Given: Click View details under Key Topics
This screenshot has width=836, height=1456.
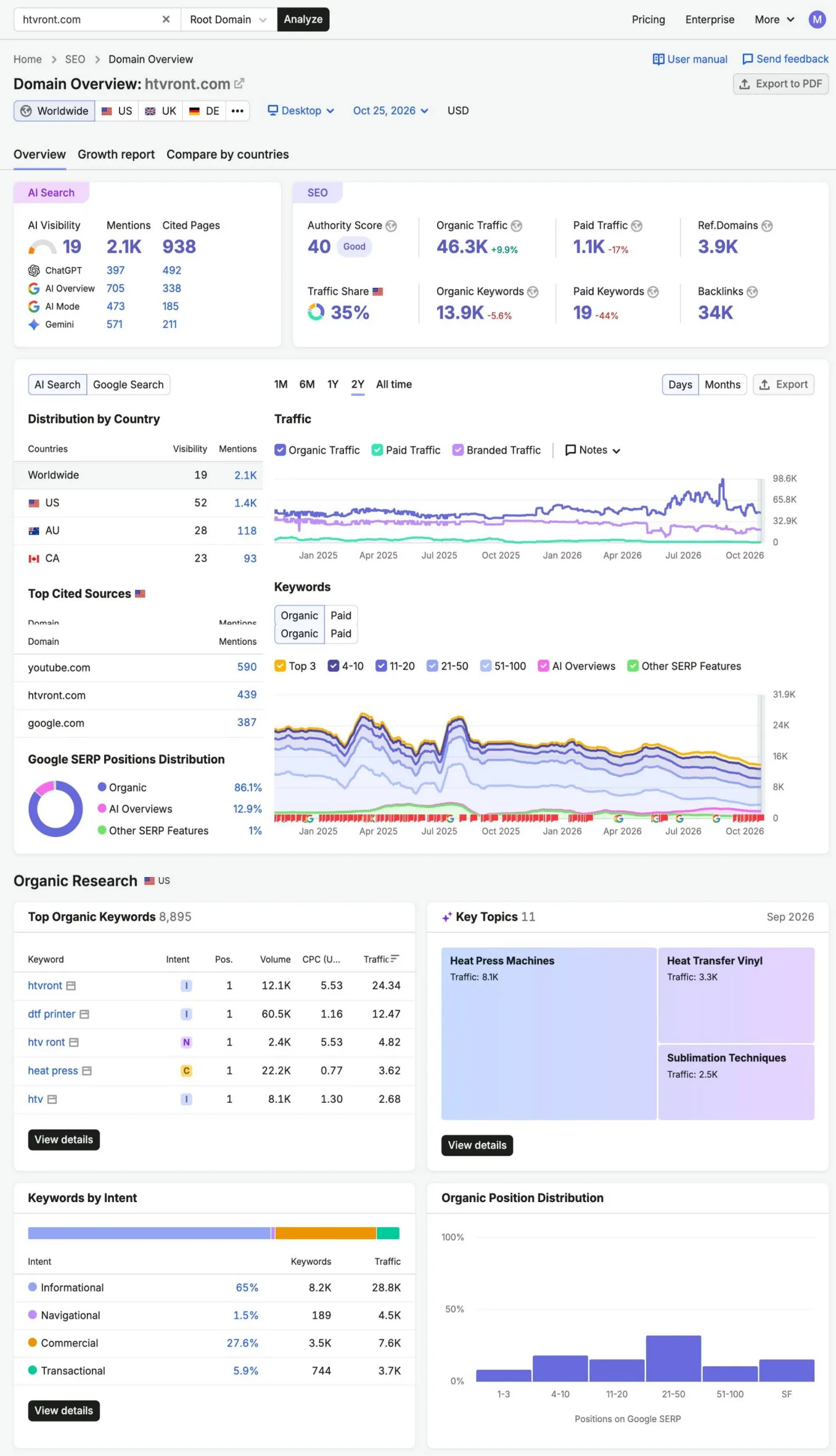Looking at the screenshot, I should (477, 1145).
